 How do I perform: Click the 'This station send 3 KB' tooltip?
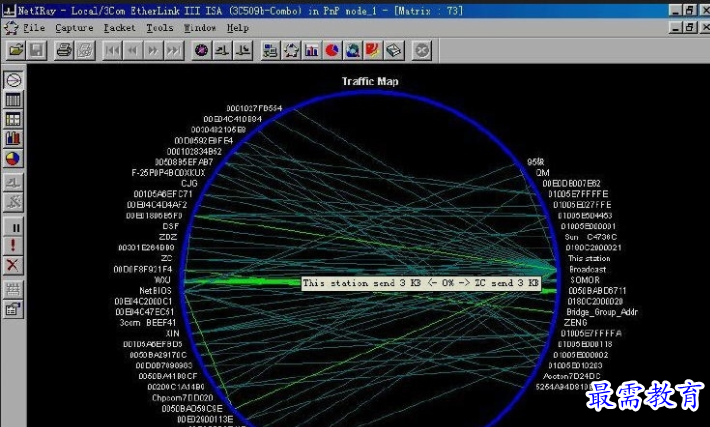tap(421, 283)
